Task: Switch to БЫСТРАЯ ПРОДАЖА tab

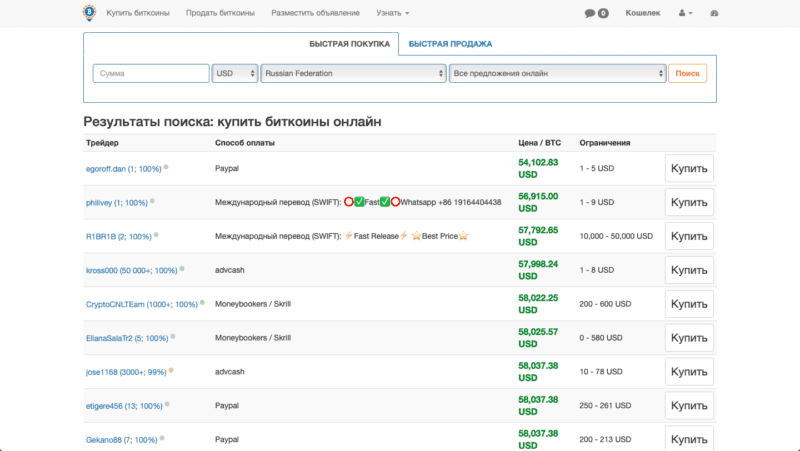Action: (x=451, y=44)
